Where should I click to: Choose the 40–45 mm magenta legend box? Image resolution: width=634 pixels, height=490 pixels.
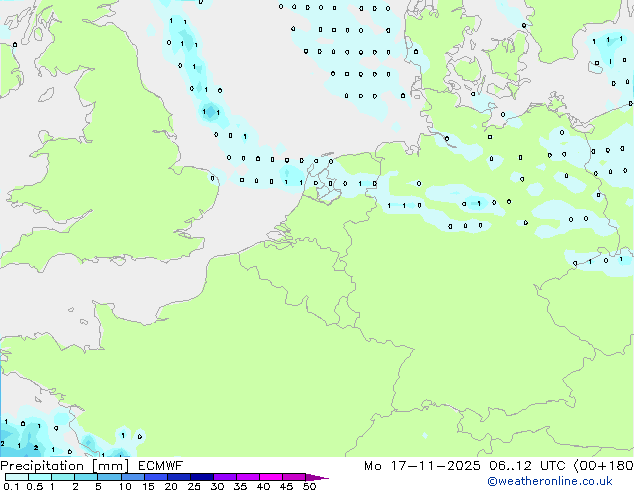coord(271,477)
